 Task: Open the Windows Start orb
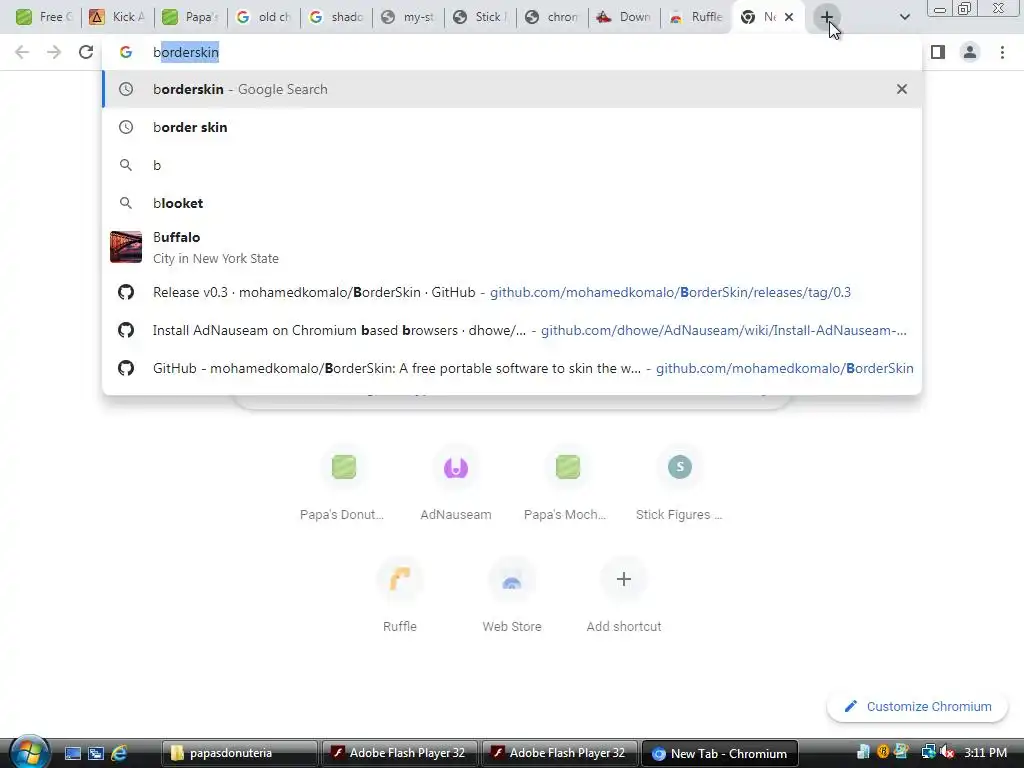pyautogui.click(x=29, y=752)
